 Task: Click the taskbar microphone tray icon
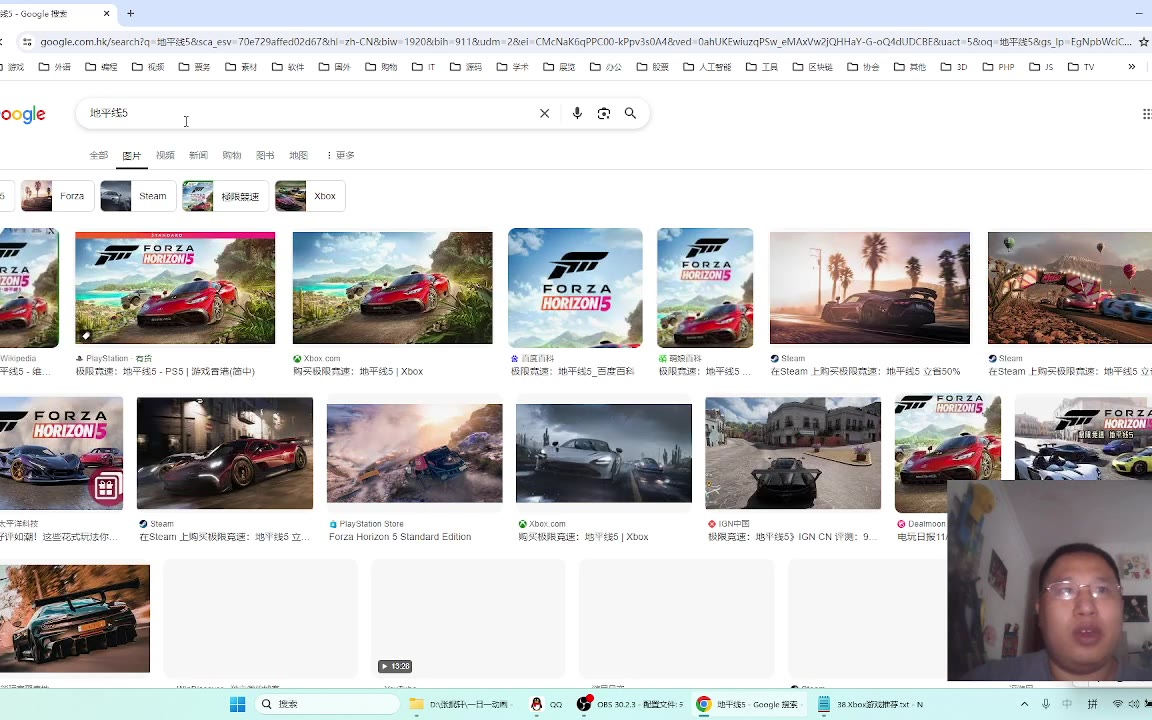tap(1045, 704)
